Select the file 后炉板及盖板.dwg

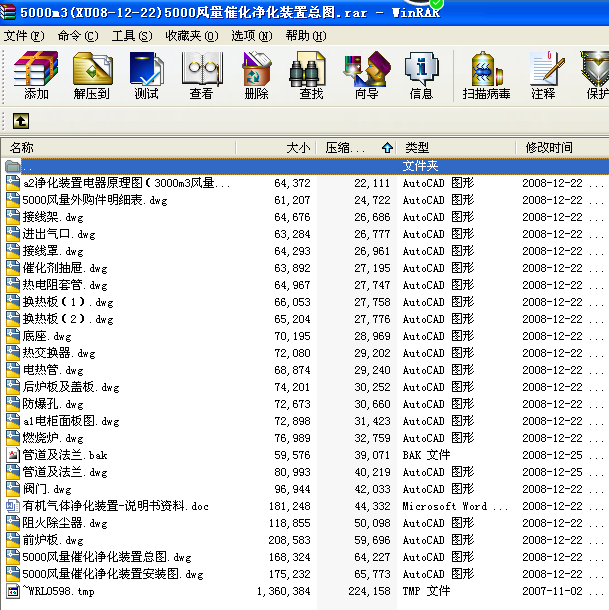(x=71, y=387)
